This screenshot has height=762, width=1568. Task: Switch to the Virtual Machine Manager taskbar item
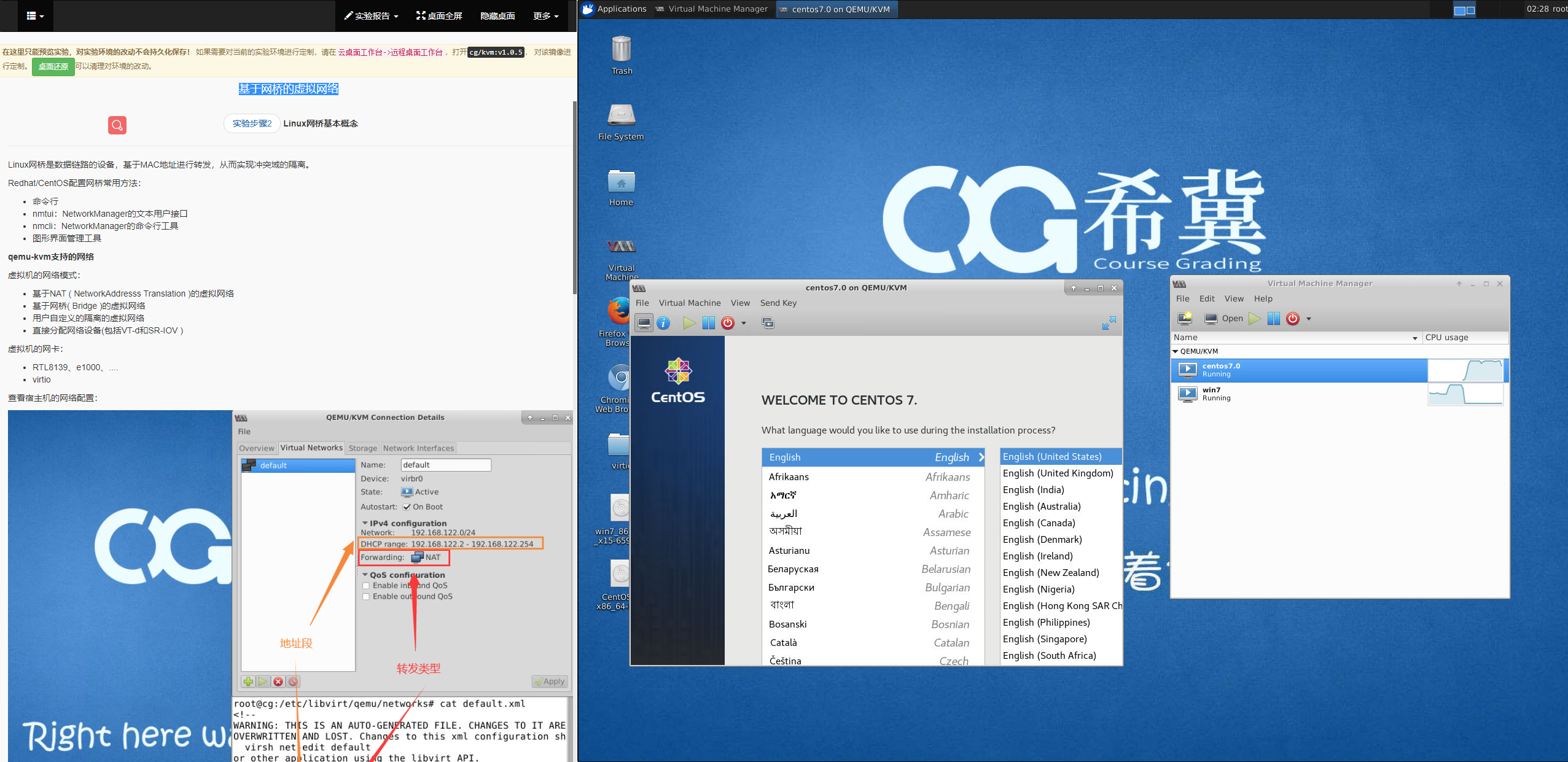[x=712, y=9]
